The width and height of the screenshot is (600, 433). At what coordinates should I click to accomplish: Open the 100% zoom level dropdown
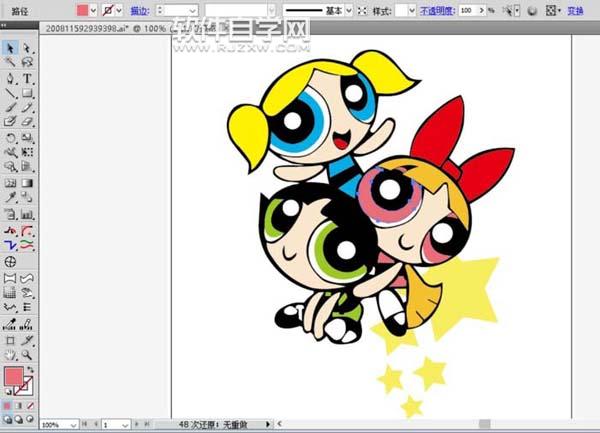click(x=73, y=425)
